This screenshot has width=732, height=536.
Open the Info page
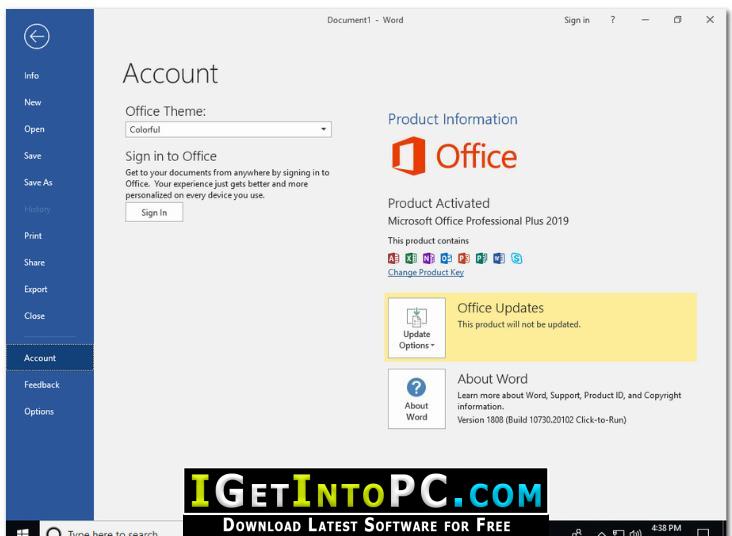pos(31,76)
